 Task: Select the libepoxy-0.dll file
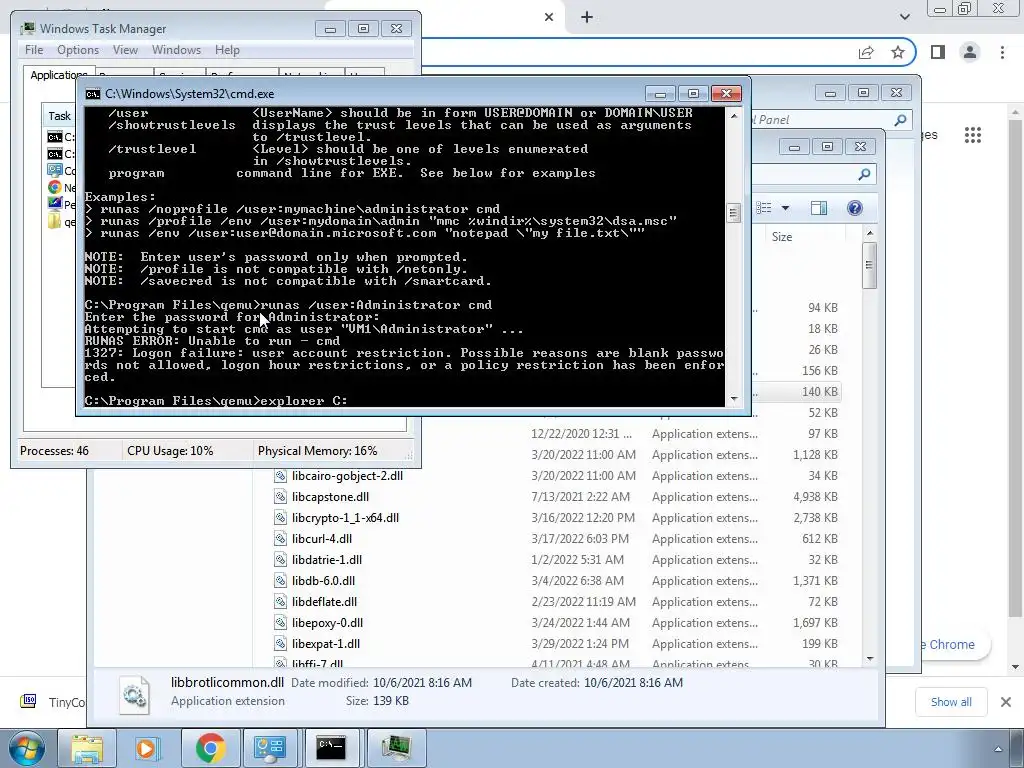point(328,622)
